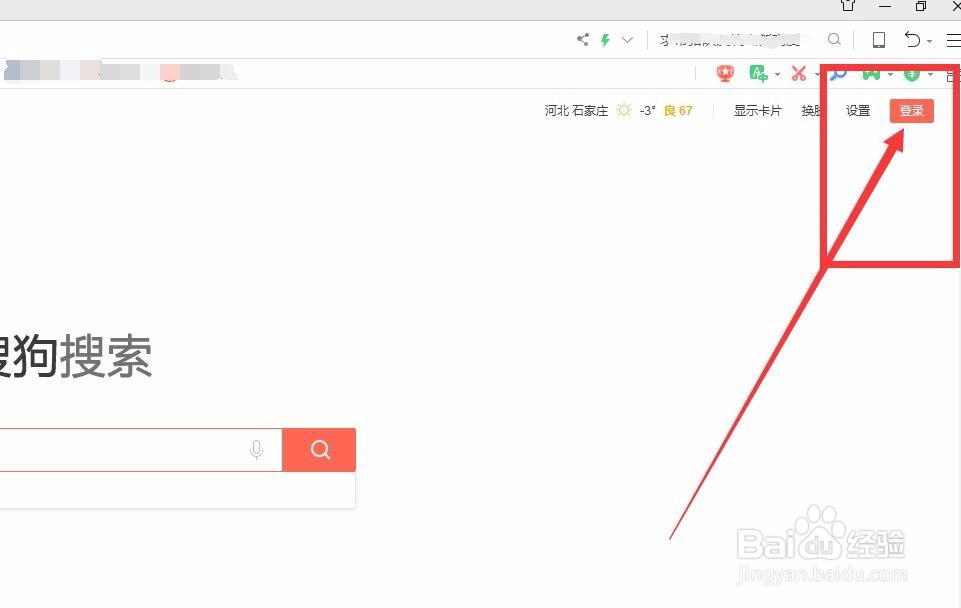
Task: Click the 搜狗搜索 logo
Action: coord(76,357)
